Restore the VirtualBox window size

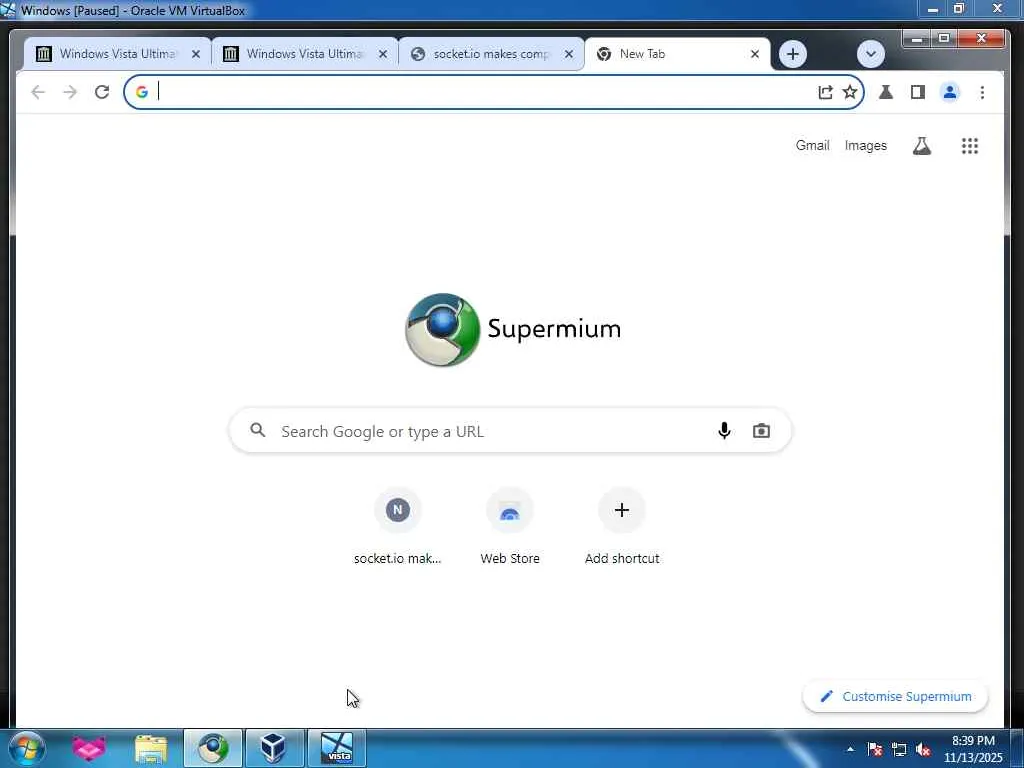click(x=959, y=8)
